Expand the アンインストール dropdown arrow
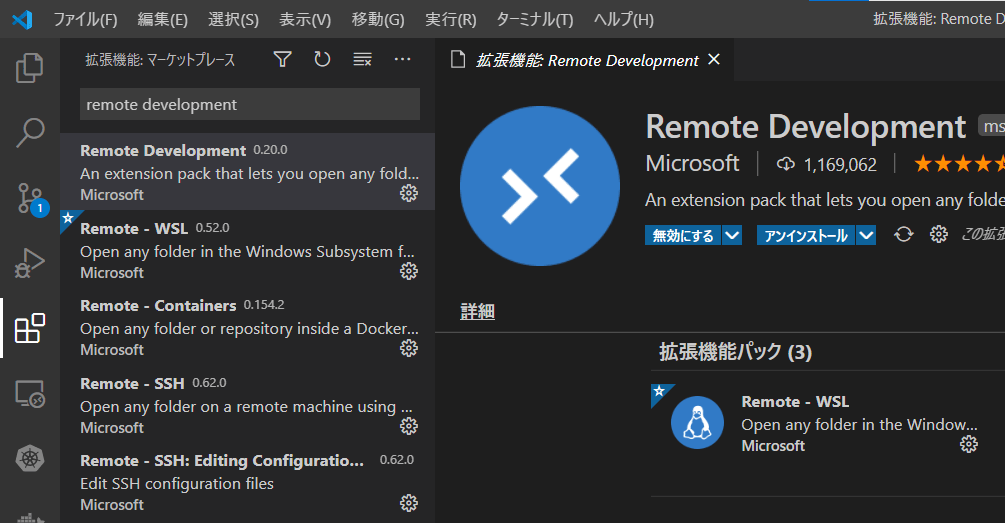This screenshot has height=523, width=1005. 867,235
